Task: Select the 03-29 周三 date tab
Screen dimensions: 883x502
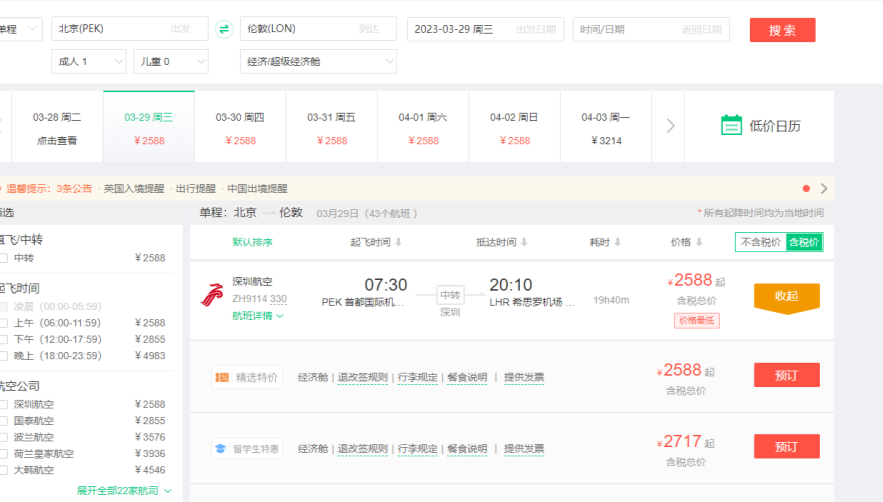Action: (x=149, y=127)
